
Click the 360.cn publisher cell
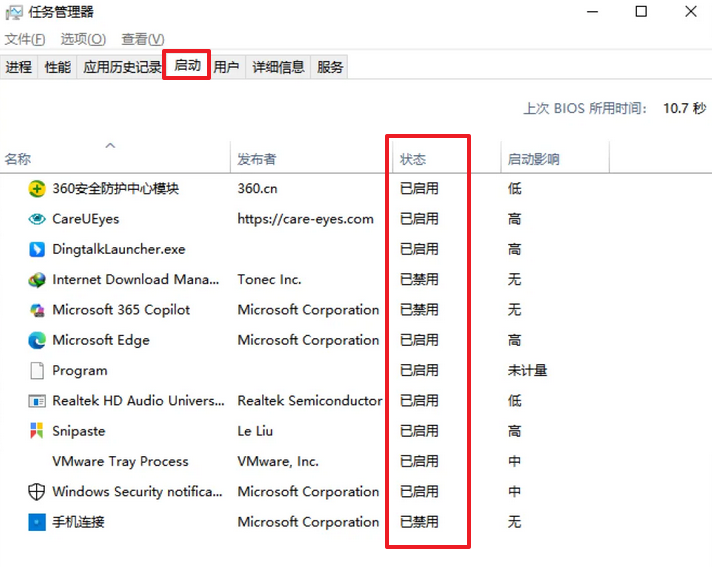coord(257,188)
